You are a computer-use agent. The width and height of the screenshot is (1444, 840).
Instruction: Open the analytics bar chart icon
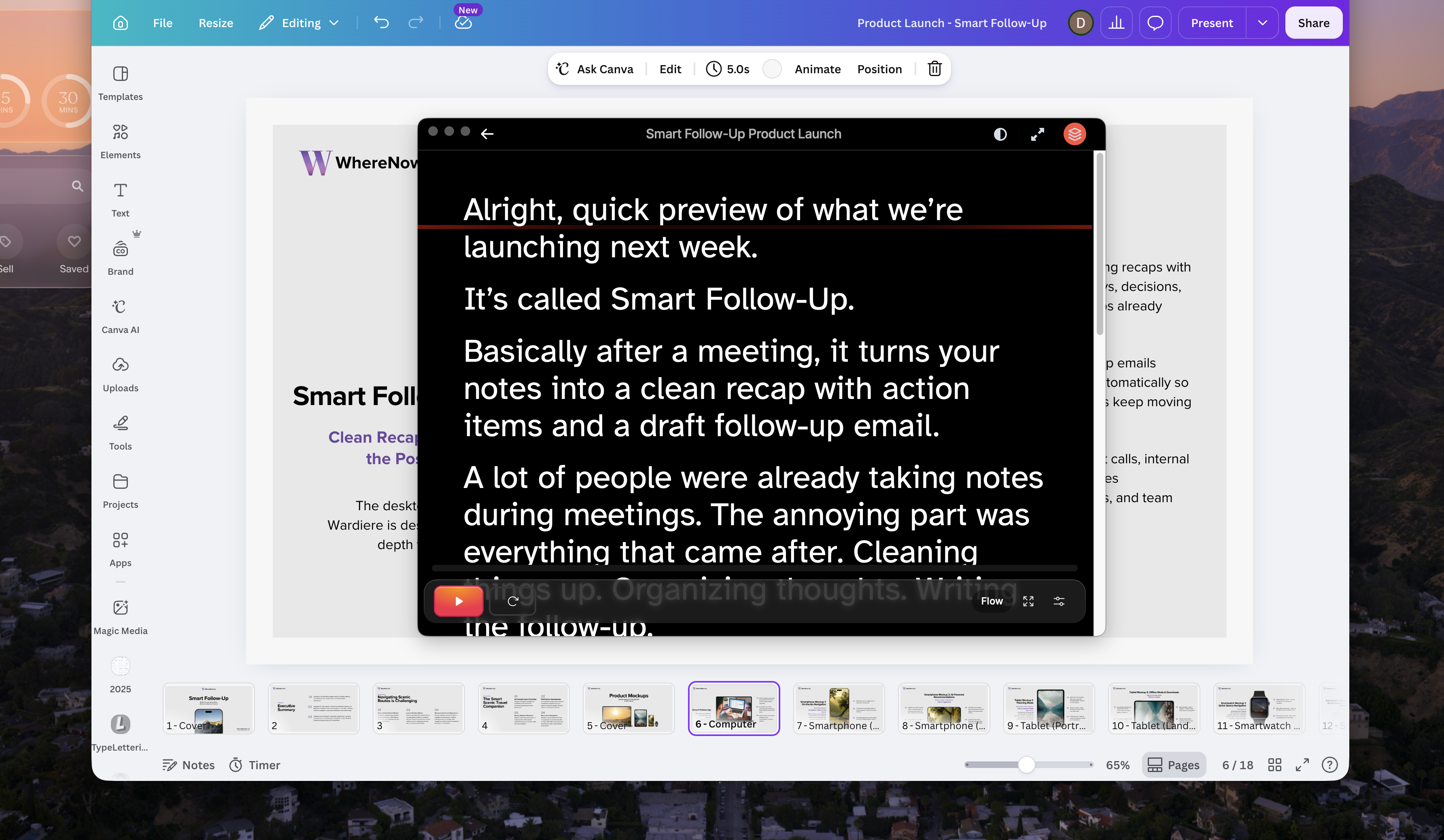coord(1116,23)
